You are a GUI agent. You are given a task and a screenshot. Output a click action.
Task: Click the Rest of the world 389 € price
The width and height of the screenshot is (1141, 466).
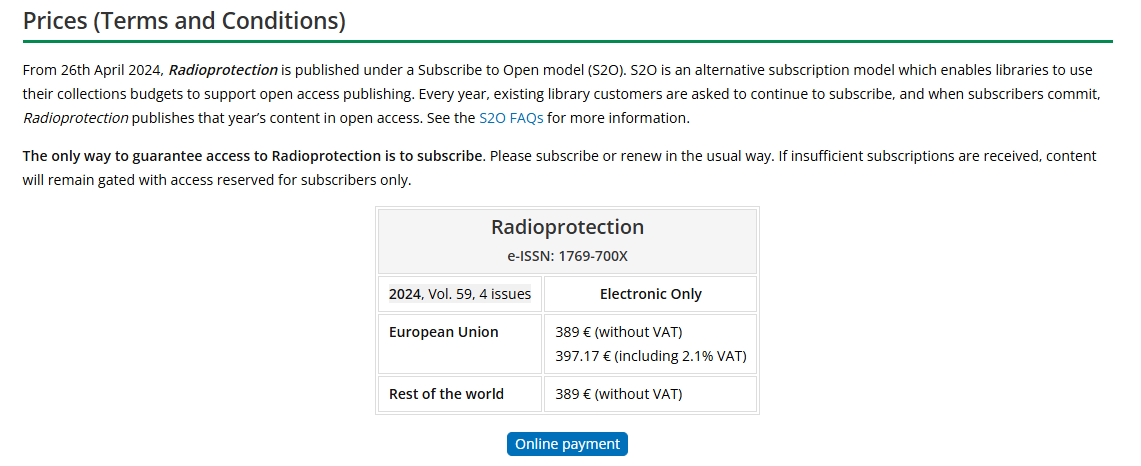(619, 394)
